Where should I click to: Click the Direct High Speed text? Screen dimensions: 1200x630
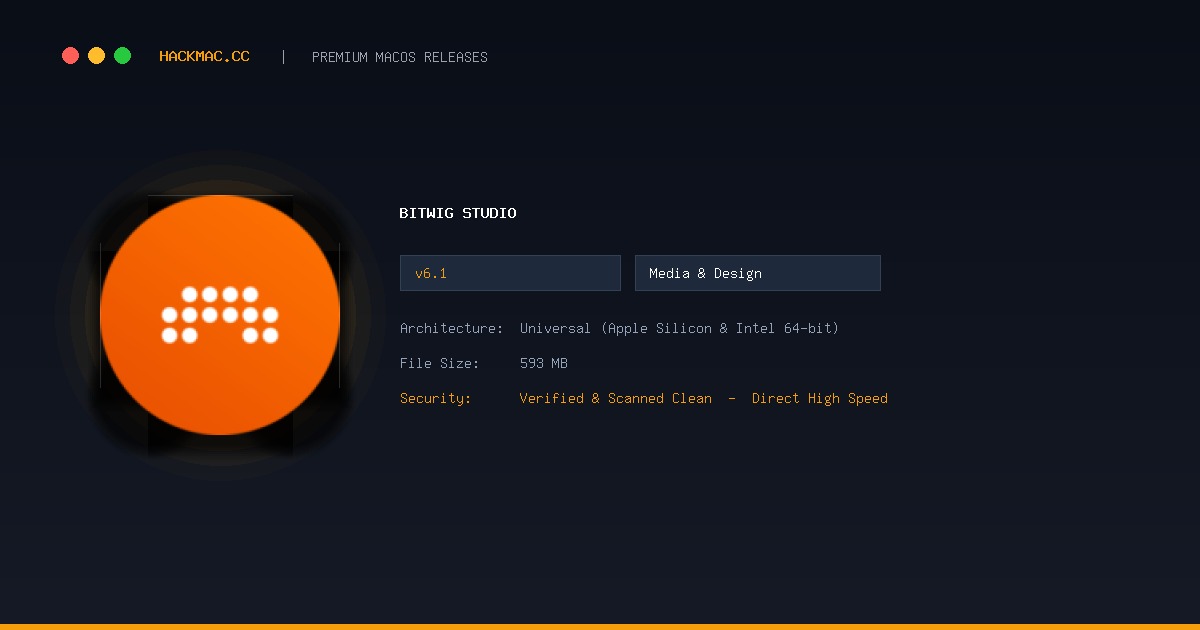tap(820, 398)
